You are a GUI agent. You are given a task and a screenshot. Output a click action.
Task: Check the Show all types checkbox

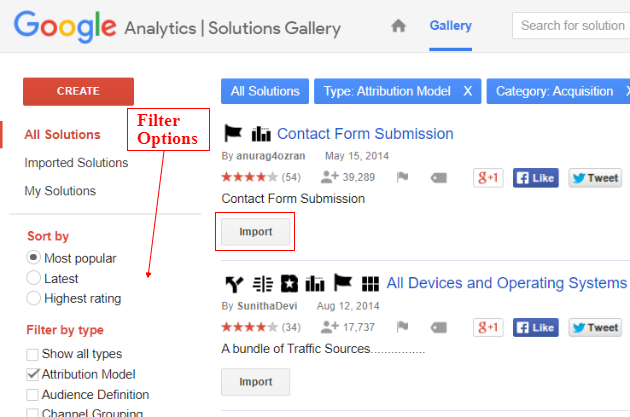32,355
